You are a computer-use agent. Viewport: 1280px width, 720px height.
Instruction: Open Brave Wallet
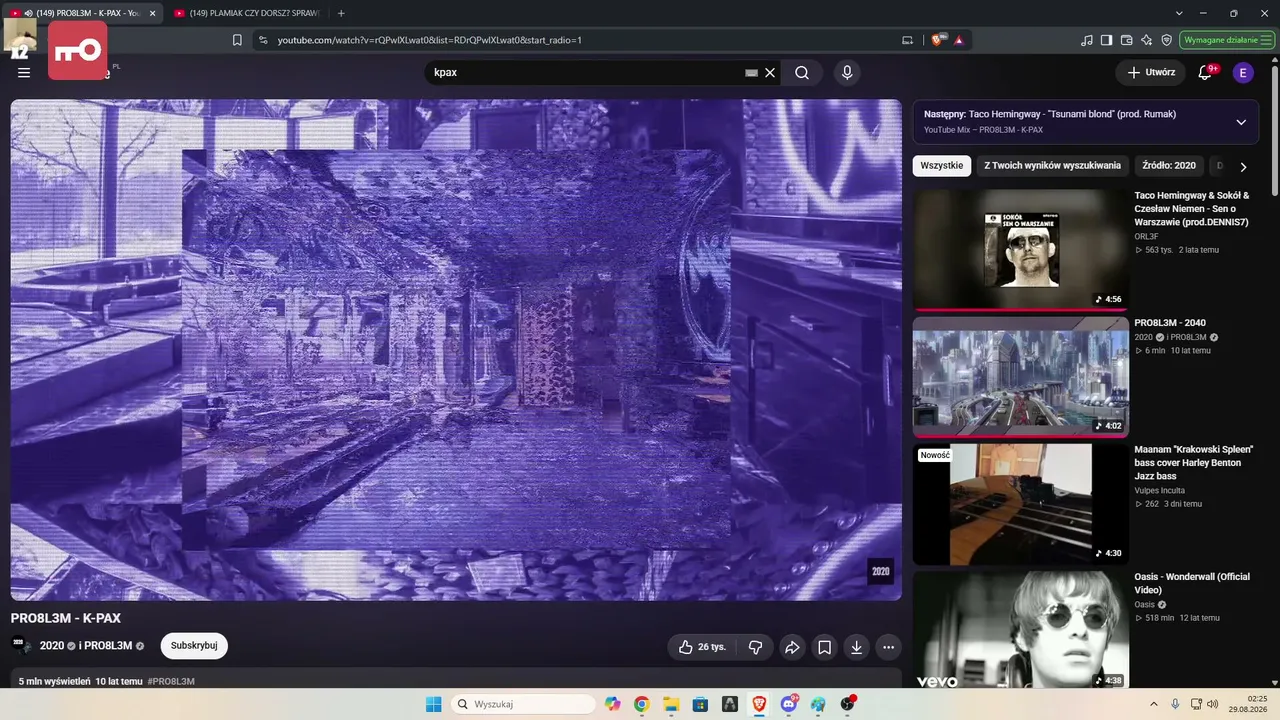1126,40
